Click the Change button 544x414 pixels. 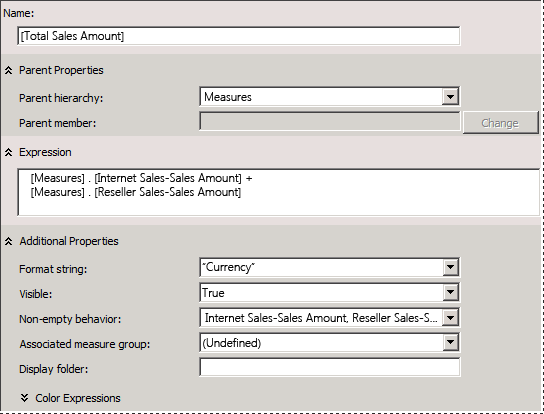click(x=500, y=122)
